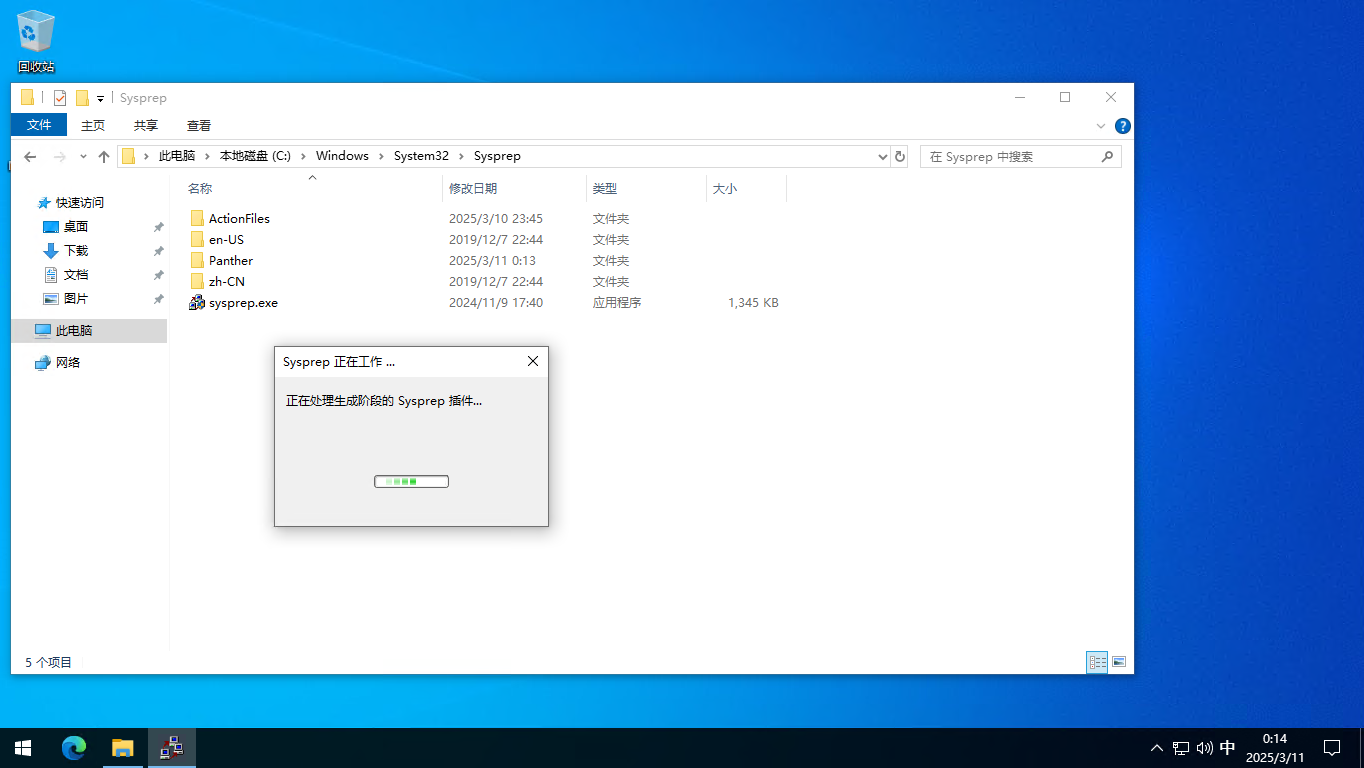
Task: Sort by the 类型 column header
Action: [x=646, y=188]
